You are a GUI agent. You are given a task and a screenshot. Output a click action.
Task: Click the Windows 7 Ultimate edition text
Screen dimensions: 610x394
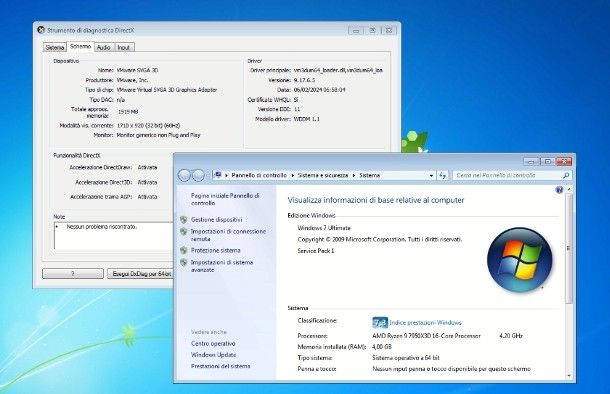[x=324, y=228]
